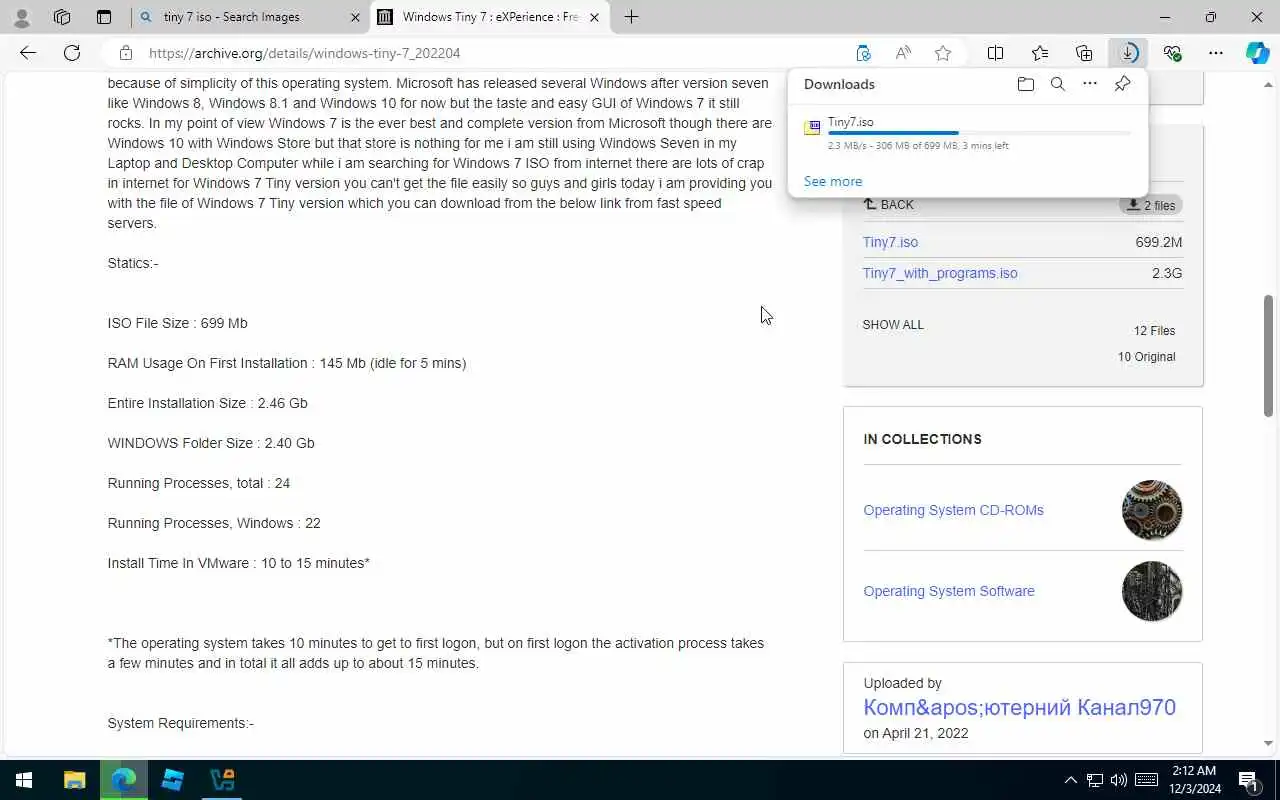Close the 'Windows Tiny 7' tab
The image size is (1280, 800).
tap(594, 17)
